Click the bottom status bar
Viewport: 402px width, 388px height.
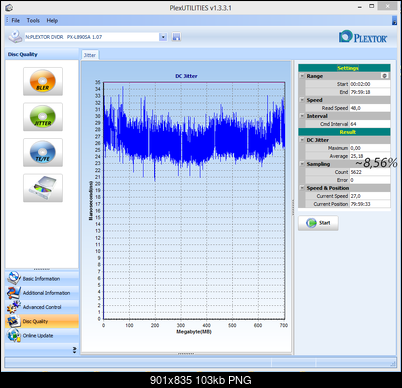[201, 362]
